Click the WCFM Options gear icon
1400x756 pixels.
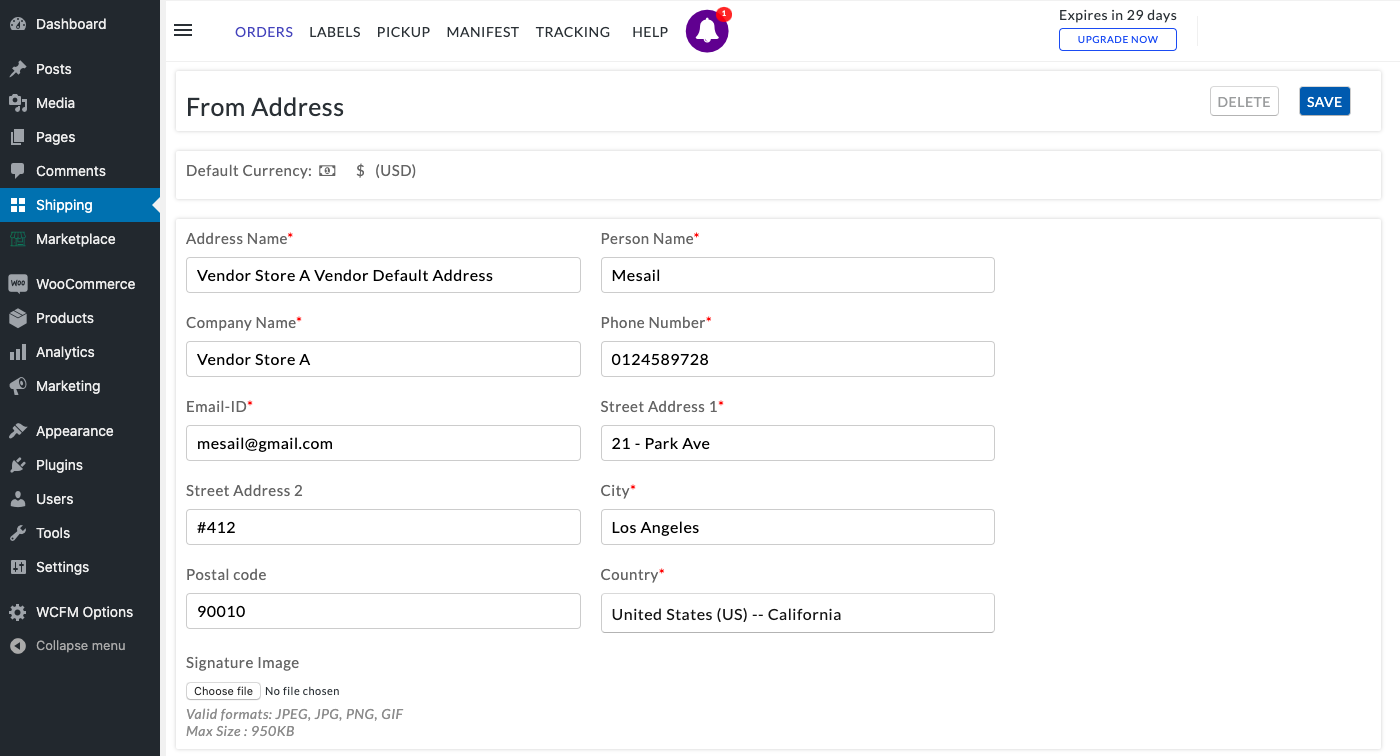[x=18, y=612]
